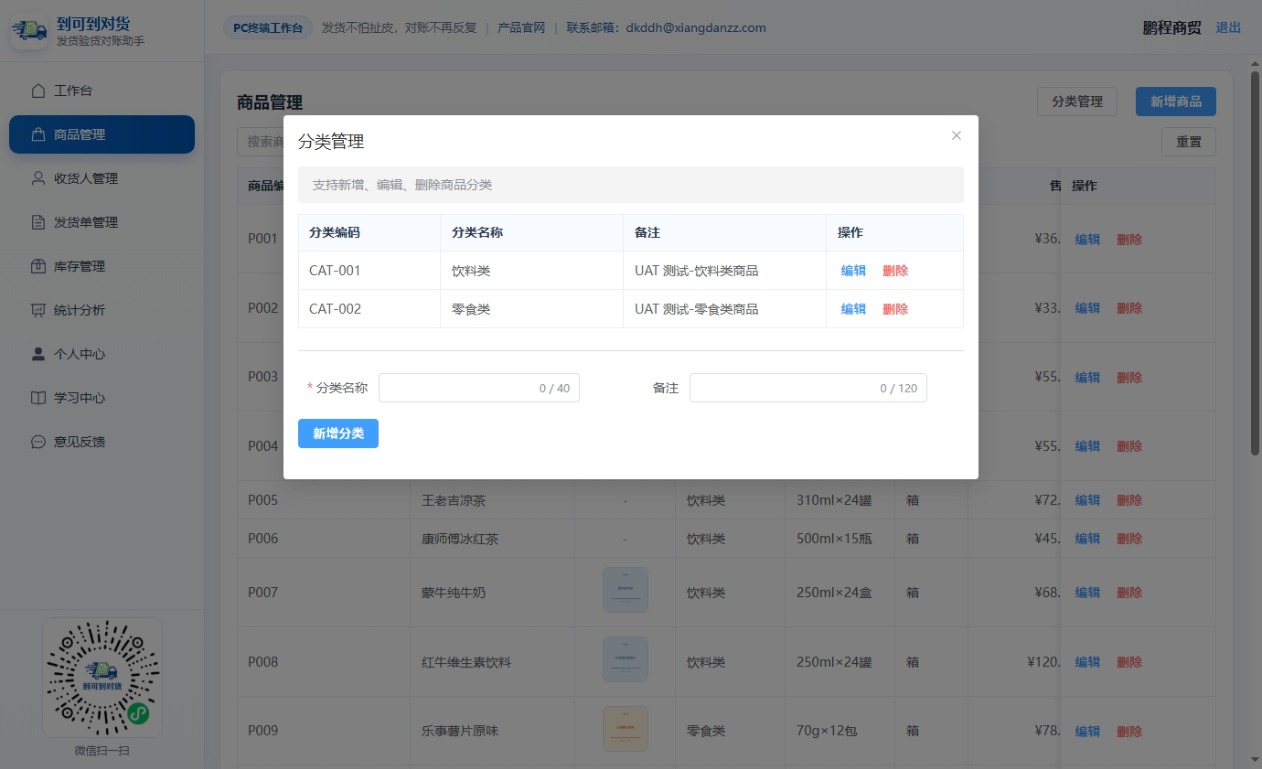Click cell text CAT-001
Image resolution: width=1262 pixels, height=769 pixels.
[335, 271]
